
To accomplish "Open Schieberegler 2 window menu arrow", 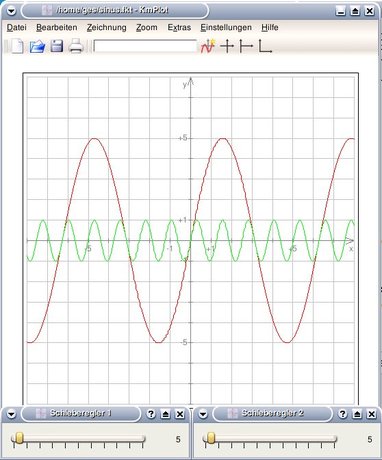I will 203,414.
